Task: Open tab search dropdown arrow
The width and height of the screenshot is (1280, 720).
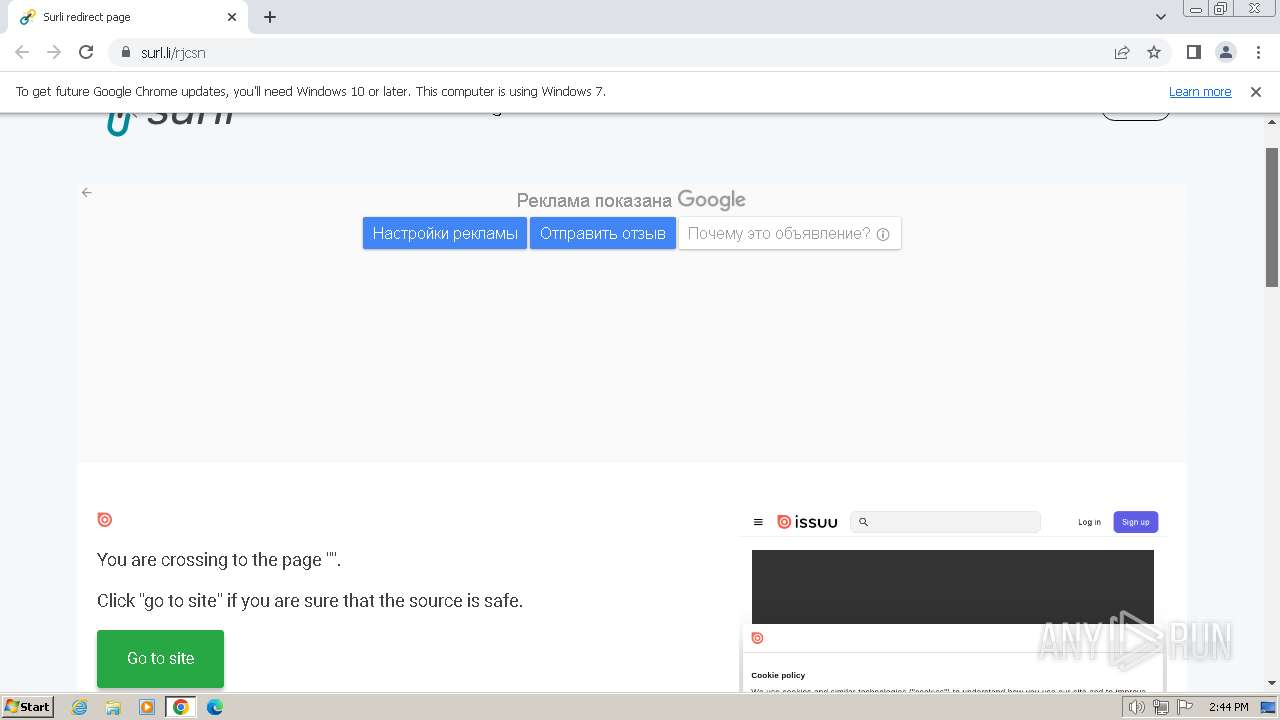Action: (1160, 17)
